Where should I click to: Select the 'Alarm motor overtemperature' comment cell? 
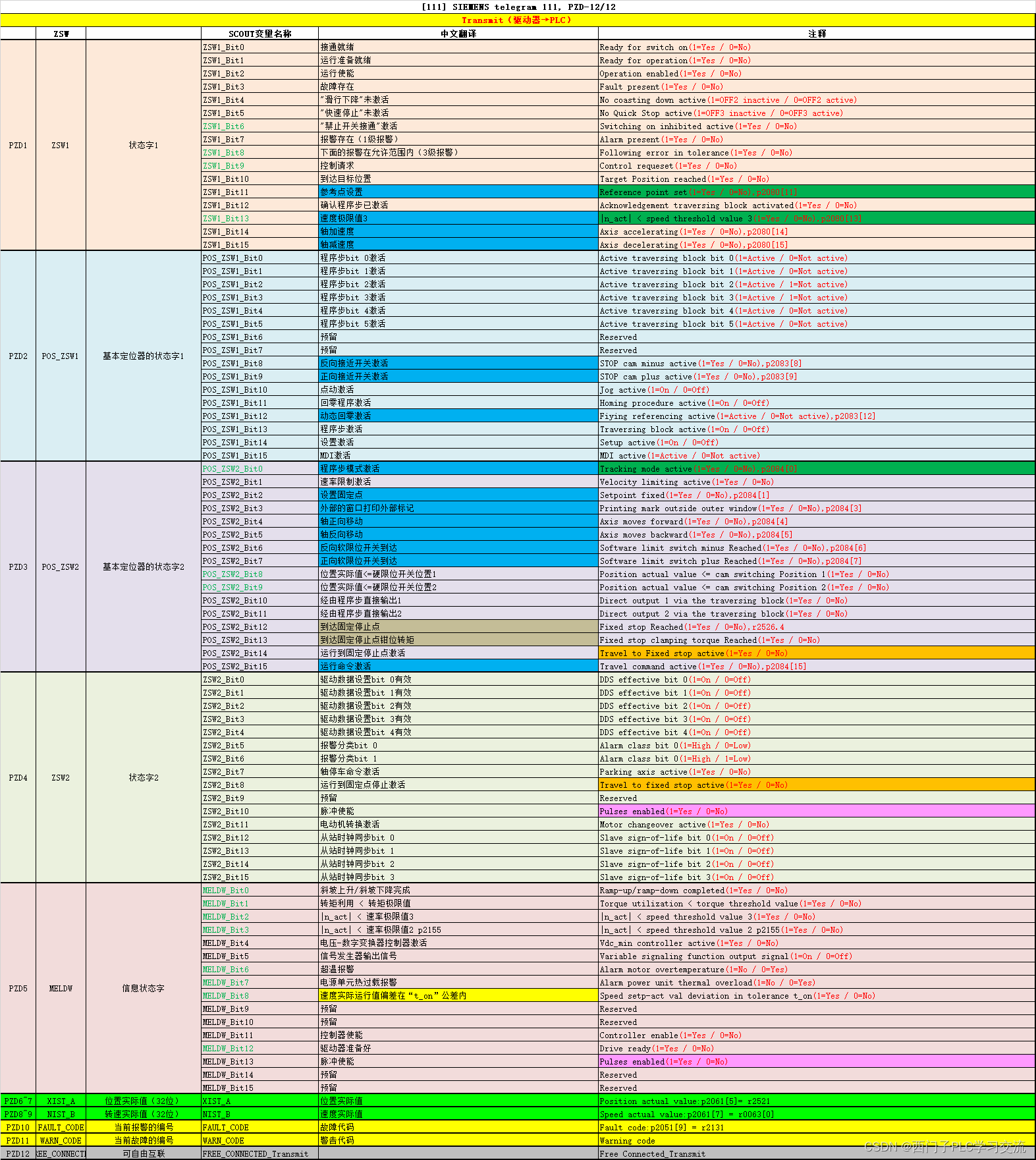pyautogui.click(x=816, y=969)
